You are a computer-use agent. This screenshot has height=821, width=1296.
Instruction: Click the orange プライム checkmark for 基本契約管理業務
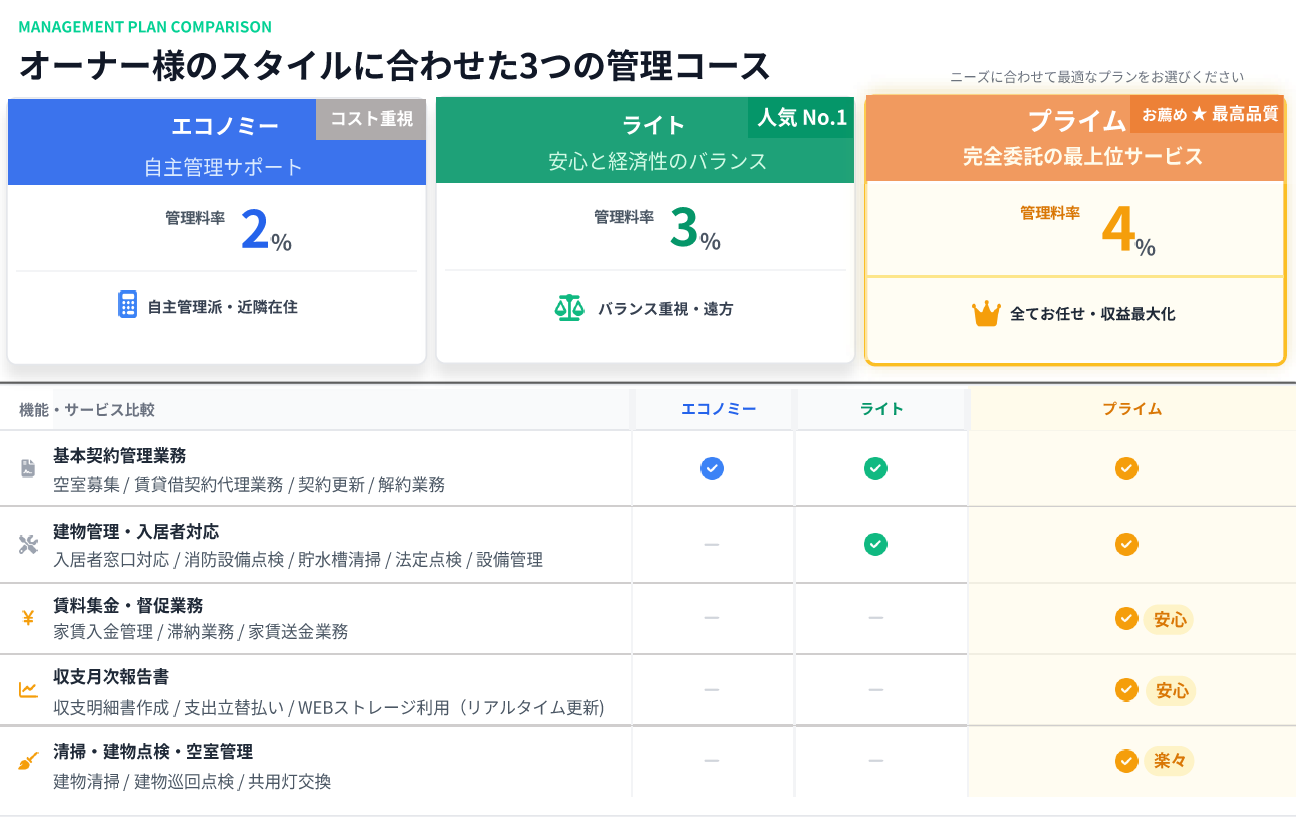[1126, 468]
